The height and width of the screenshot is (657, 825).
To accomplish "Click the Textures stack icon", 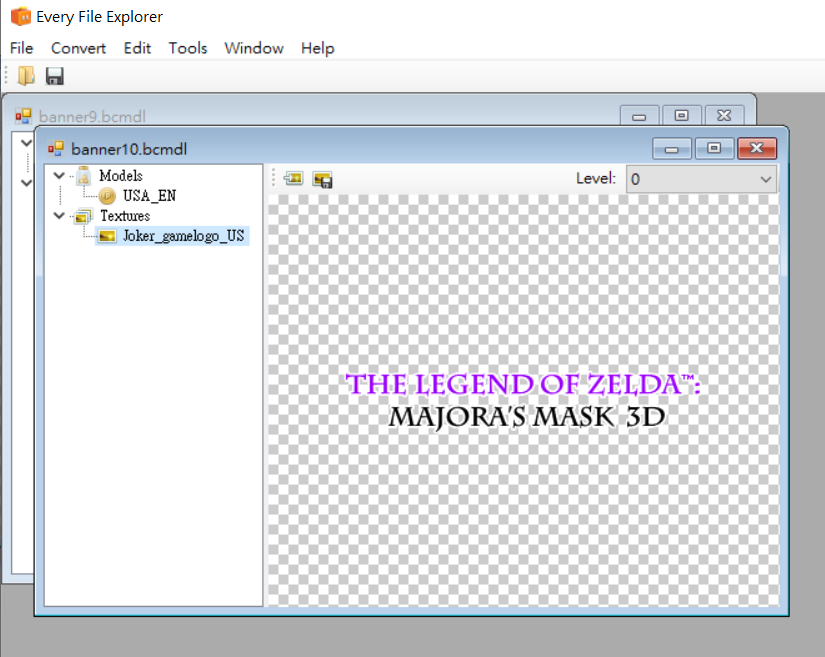I will click(84, 216).
